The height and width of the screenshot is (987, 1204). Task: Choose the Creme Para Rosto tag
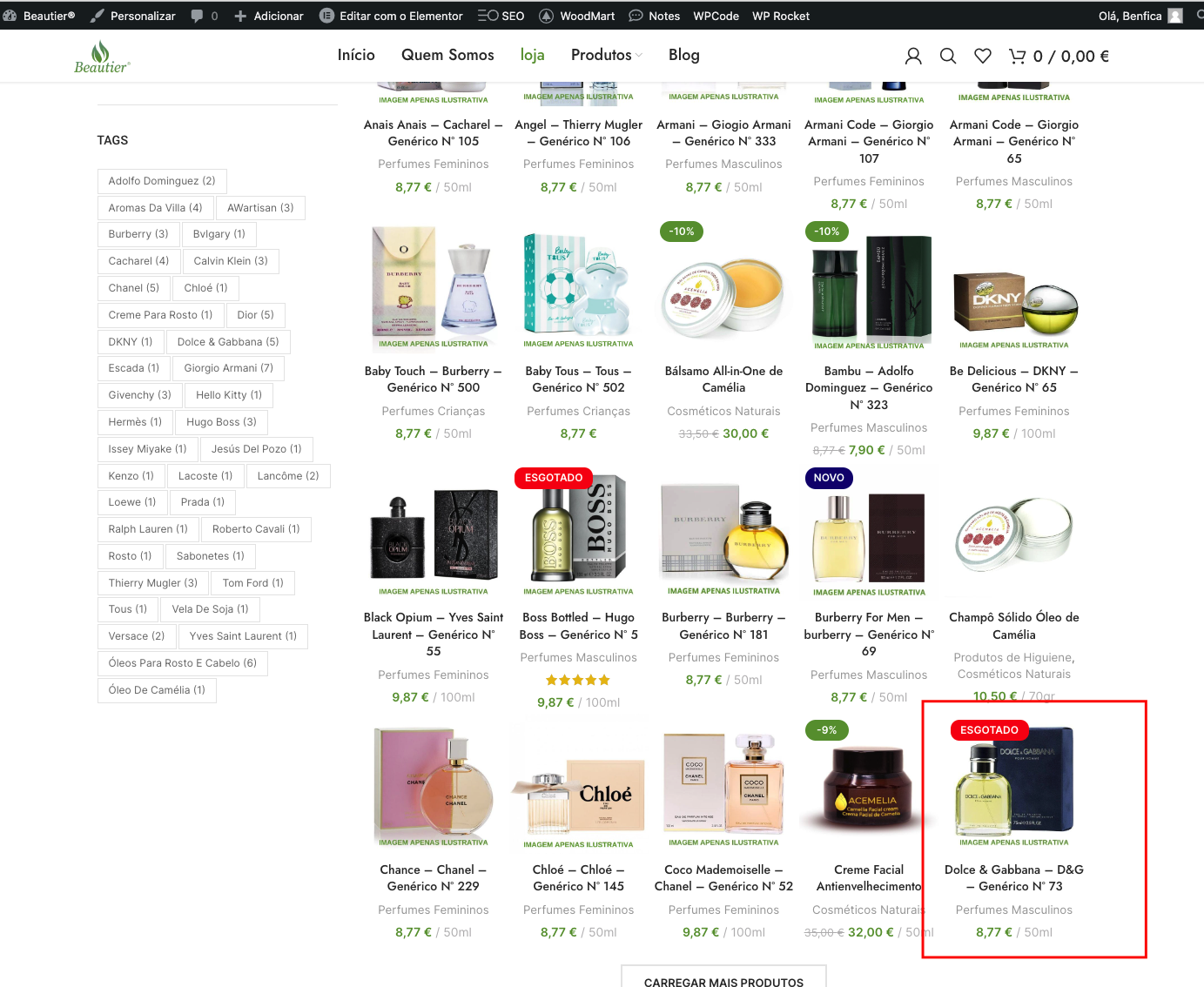click(x=161, y=315)
